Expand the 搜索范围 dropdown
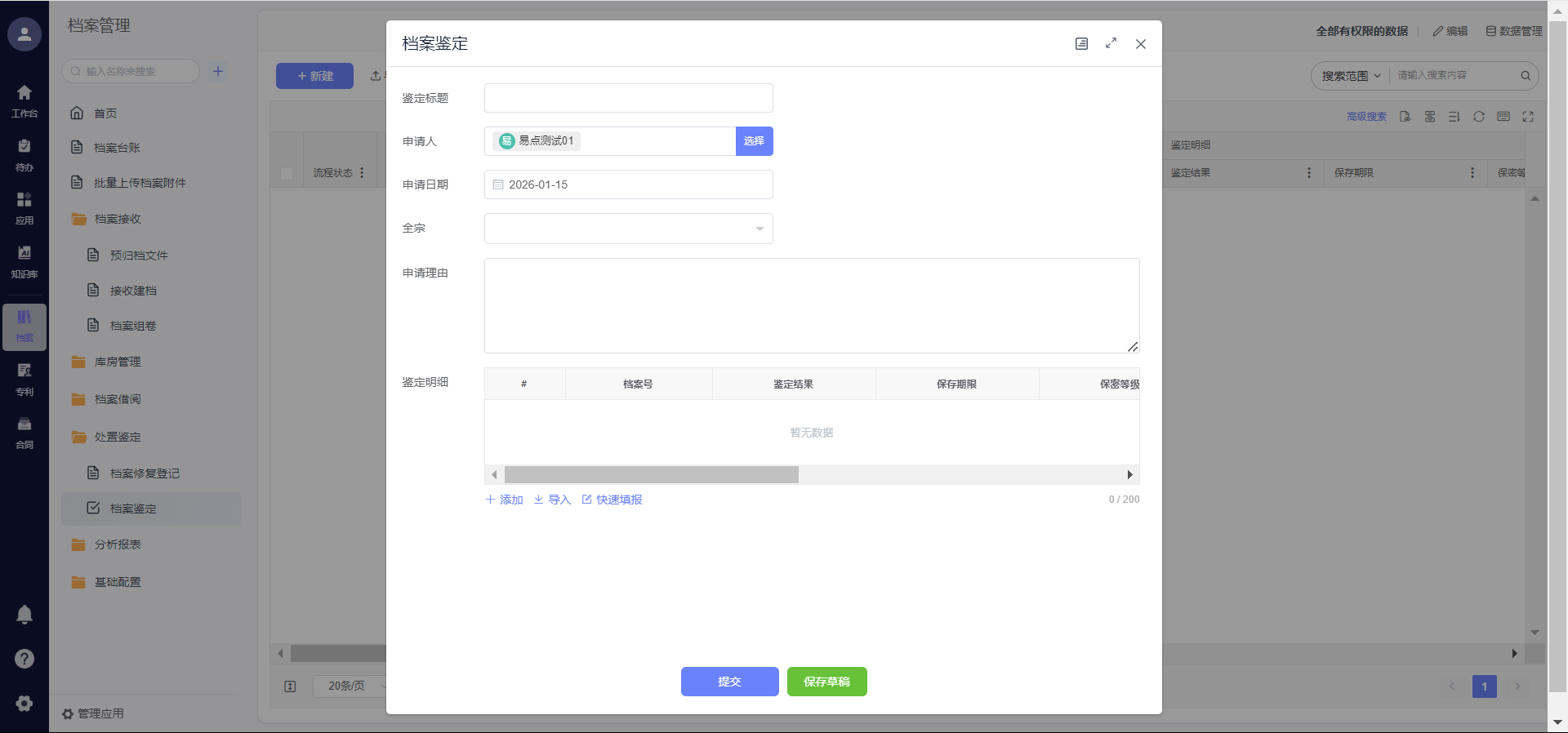Image resolution: width=1568 pixels, height=733 pixels. click(x=1351, y=76)
